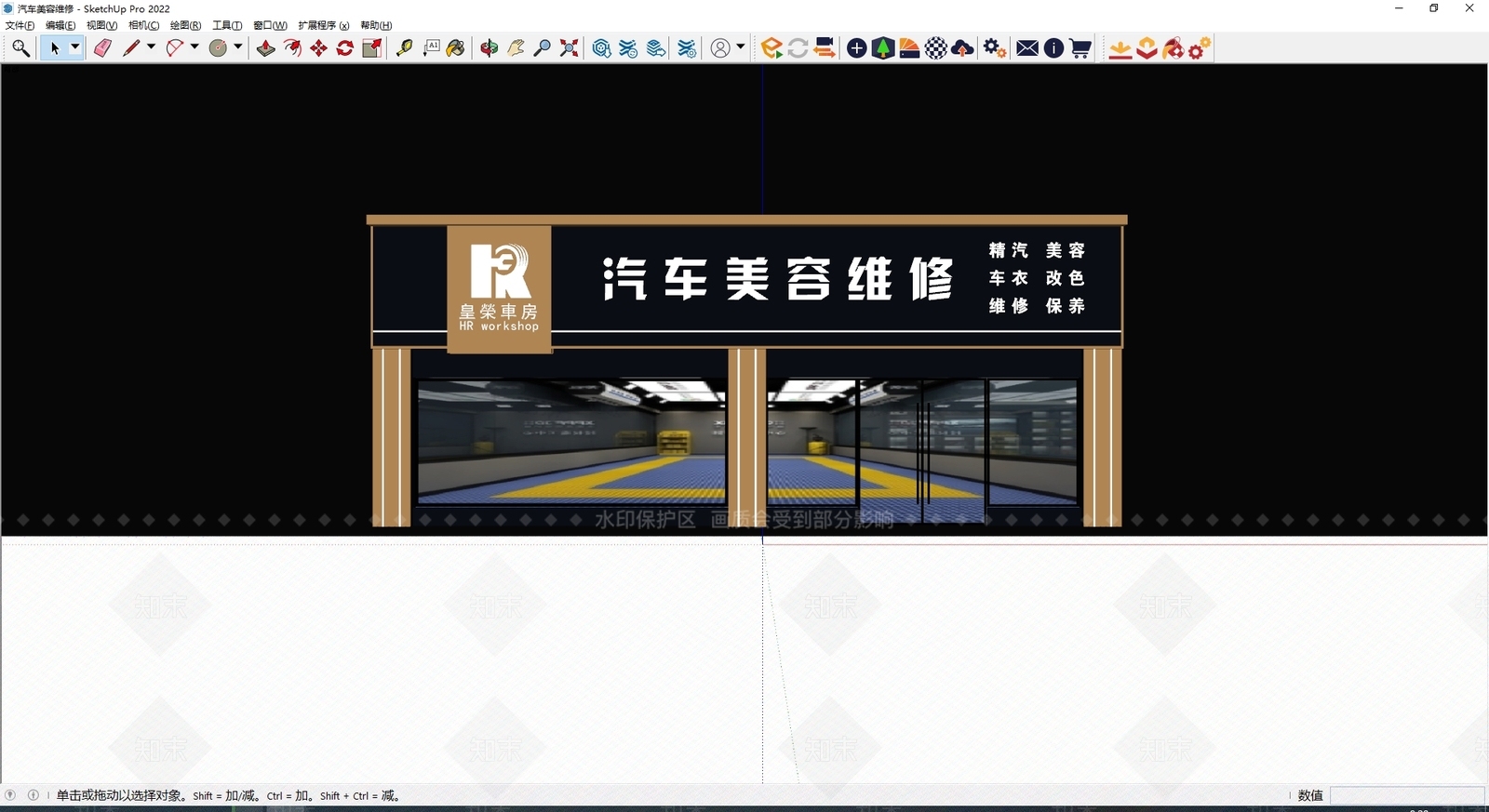This screenshot has width=1489, height=812.
Task: Open the 帮助(H) menu
Action: 376,25
